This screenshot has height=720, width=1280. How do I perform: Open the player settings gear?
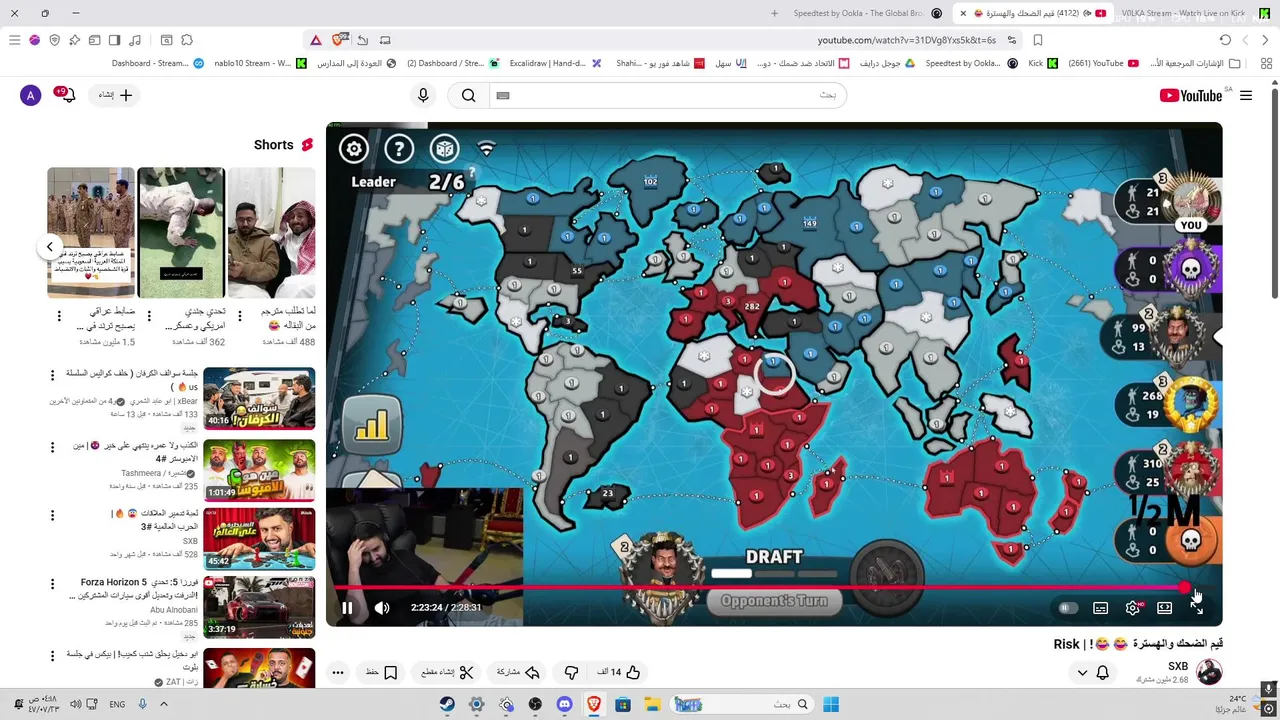tap(1132, 608)
